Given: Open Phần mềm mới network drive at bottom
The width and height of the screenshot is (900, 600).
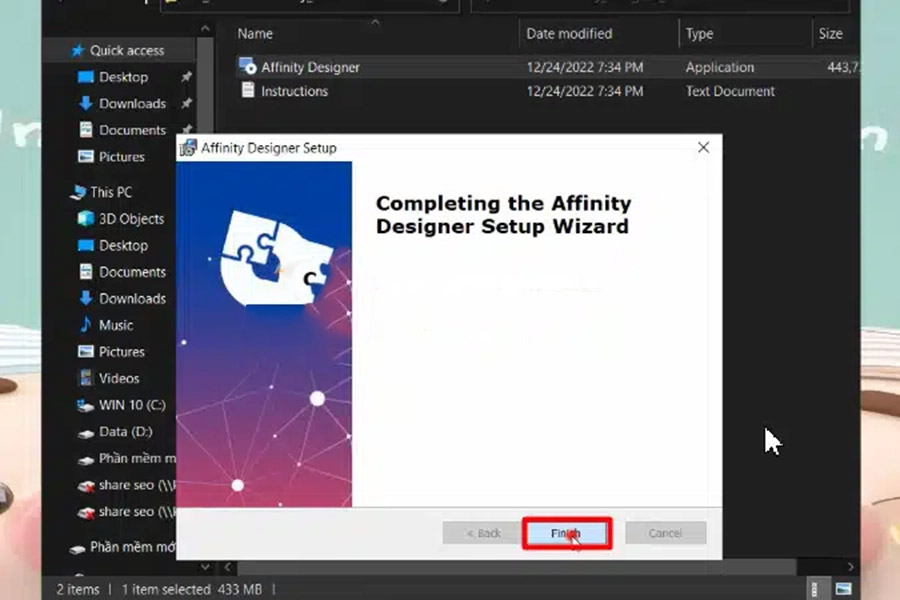Looking at the screenshot, I should tap(122, 547).
